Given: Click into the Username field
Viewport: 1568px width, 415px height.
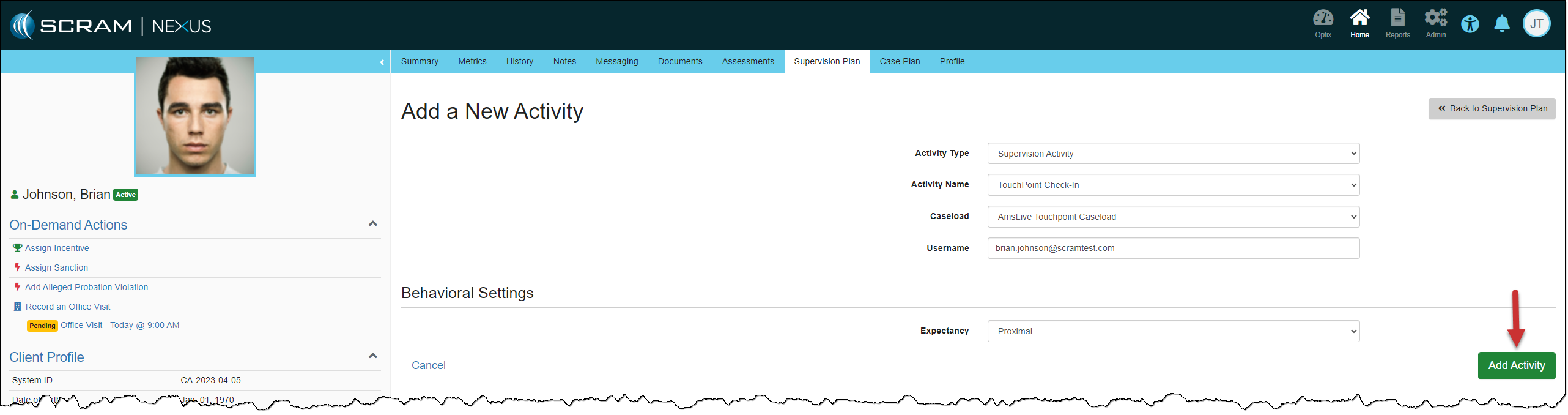Looking at the screenshot, I should 1173,249.
